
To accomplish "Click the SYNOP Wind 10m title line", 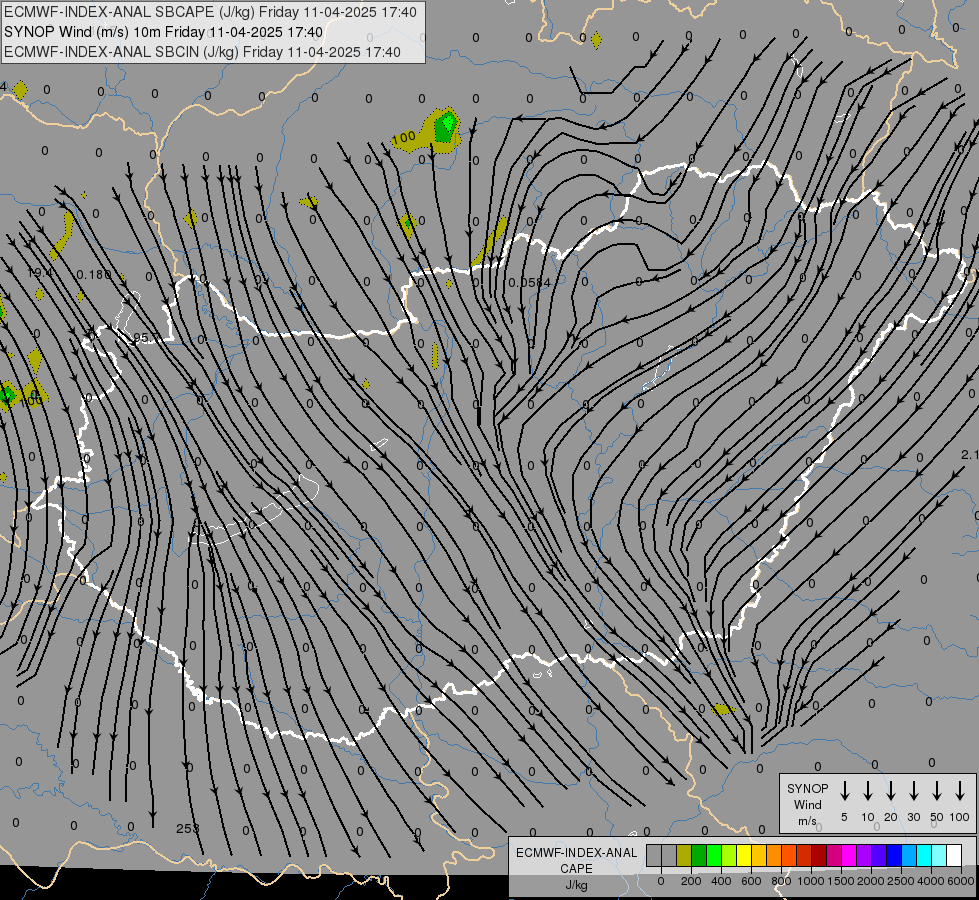I will [164, 32].
